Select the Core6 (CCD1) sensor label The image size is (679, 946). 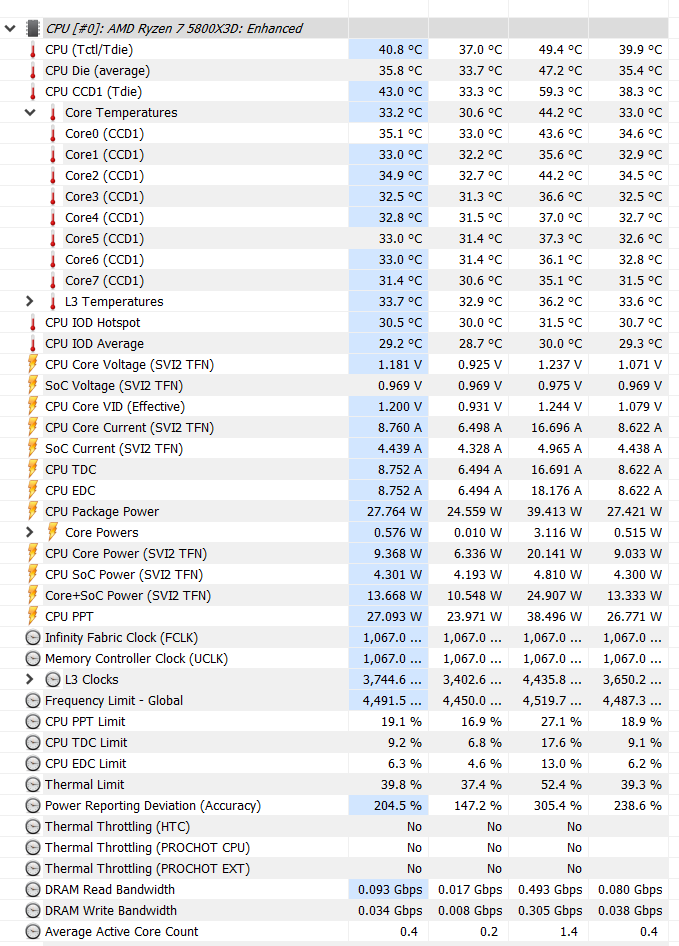(104, 259)
